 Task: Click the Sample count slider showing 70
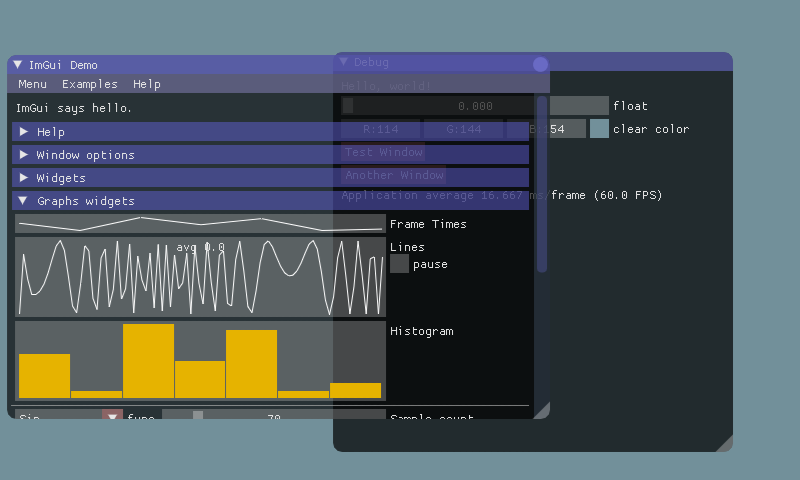click(x=274, y=414)
